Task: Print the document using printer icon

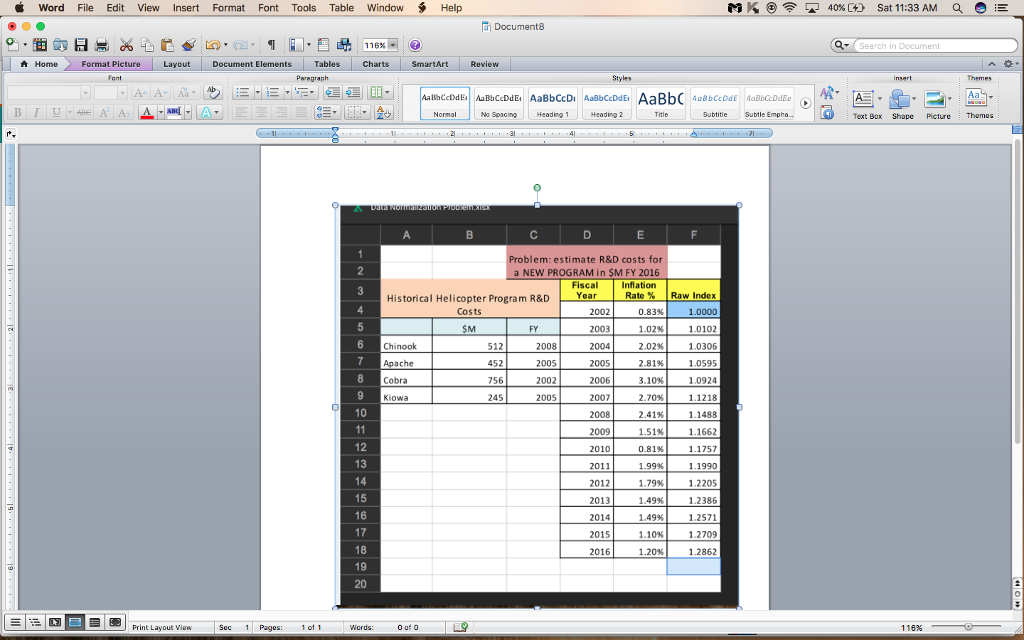Action: coord(101,45)
